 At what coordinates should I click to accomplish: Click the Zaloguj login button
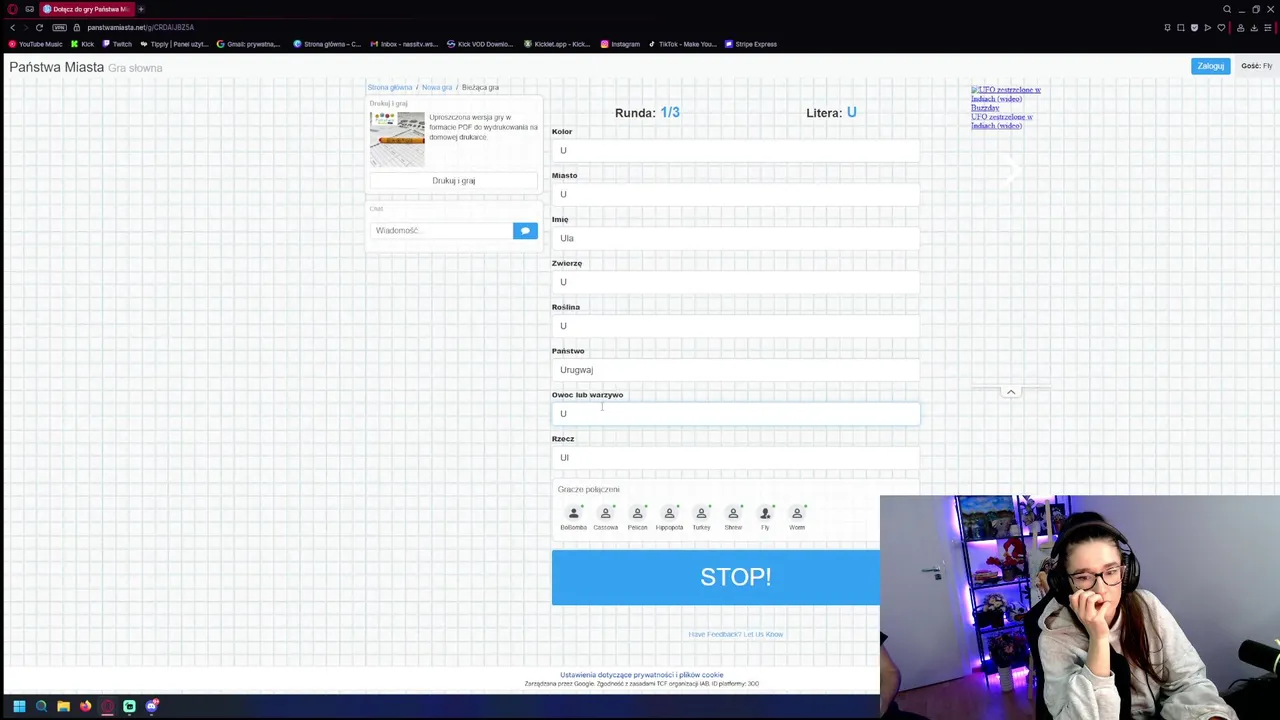click(x=1210, y=66)
